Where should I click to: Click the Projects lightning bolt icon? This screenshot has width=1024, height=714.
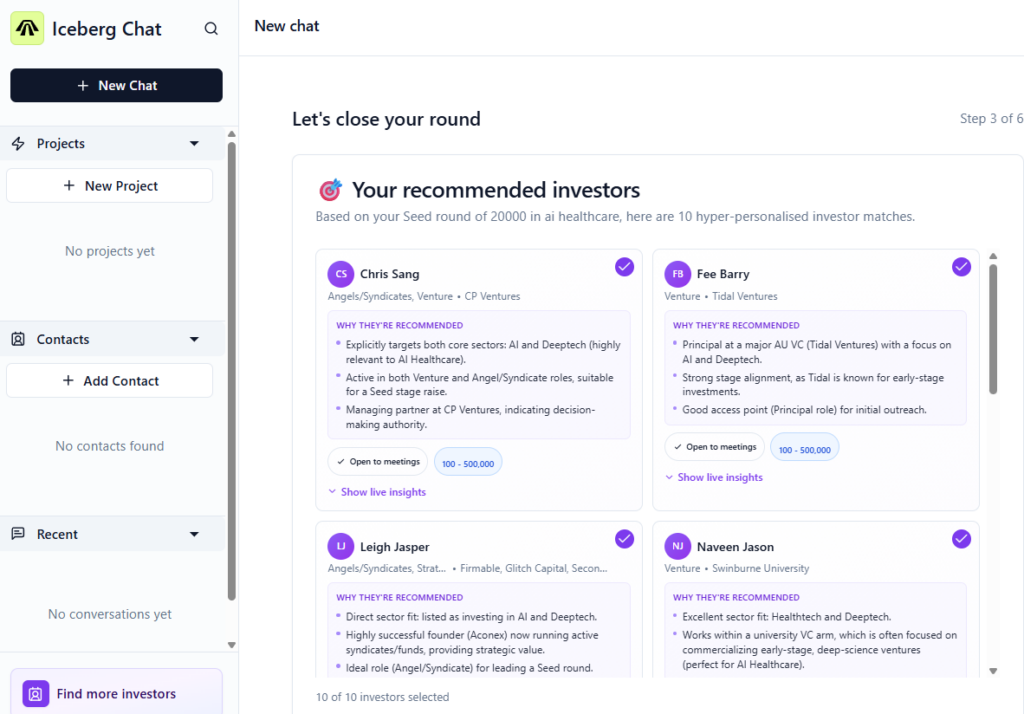18,144
